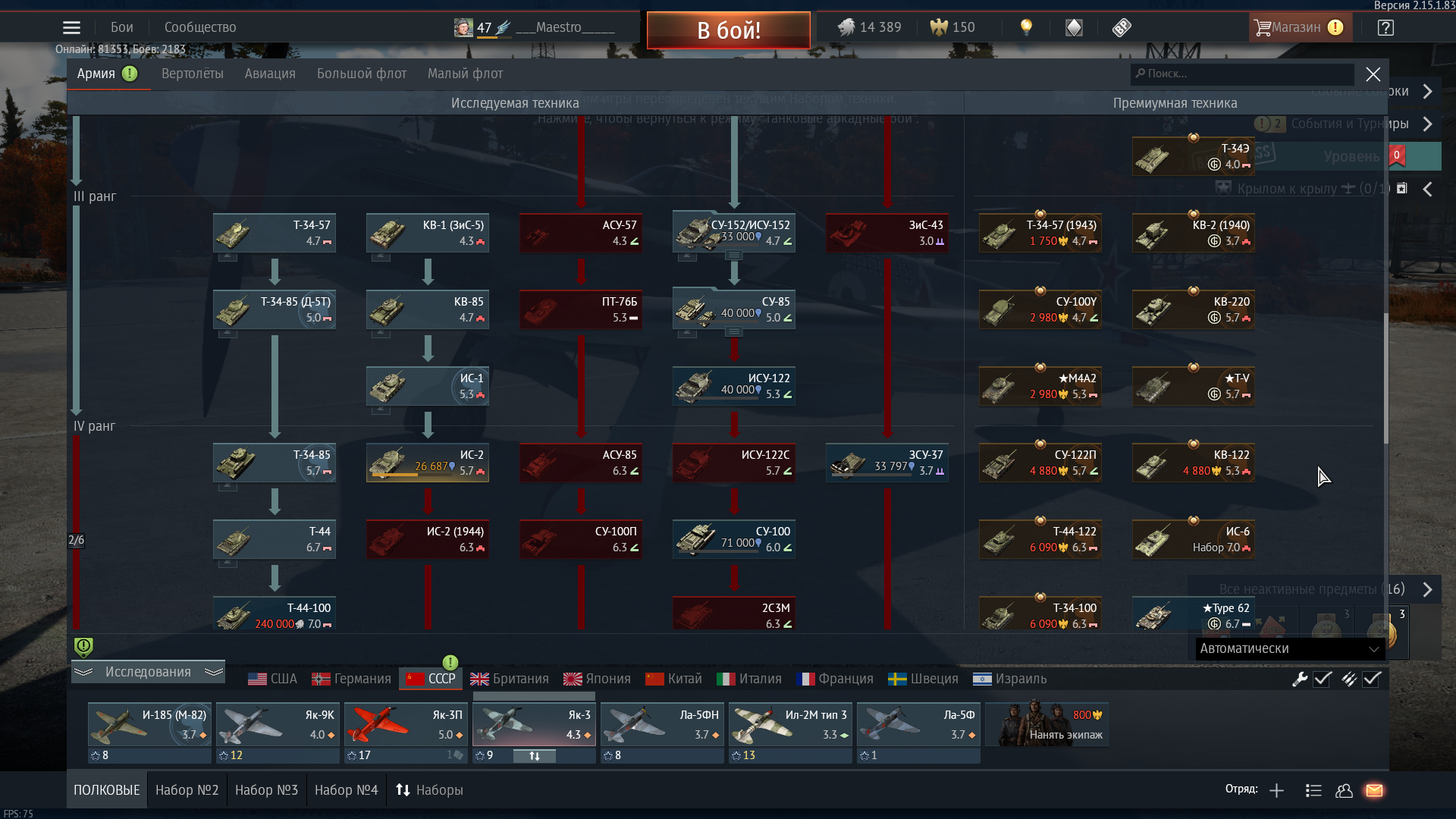Open the Сообщество menu

[200, 27]
